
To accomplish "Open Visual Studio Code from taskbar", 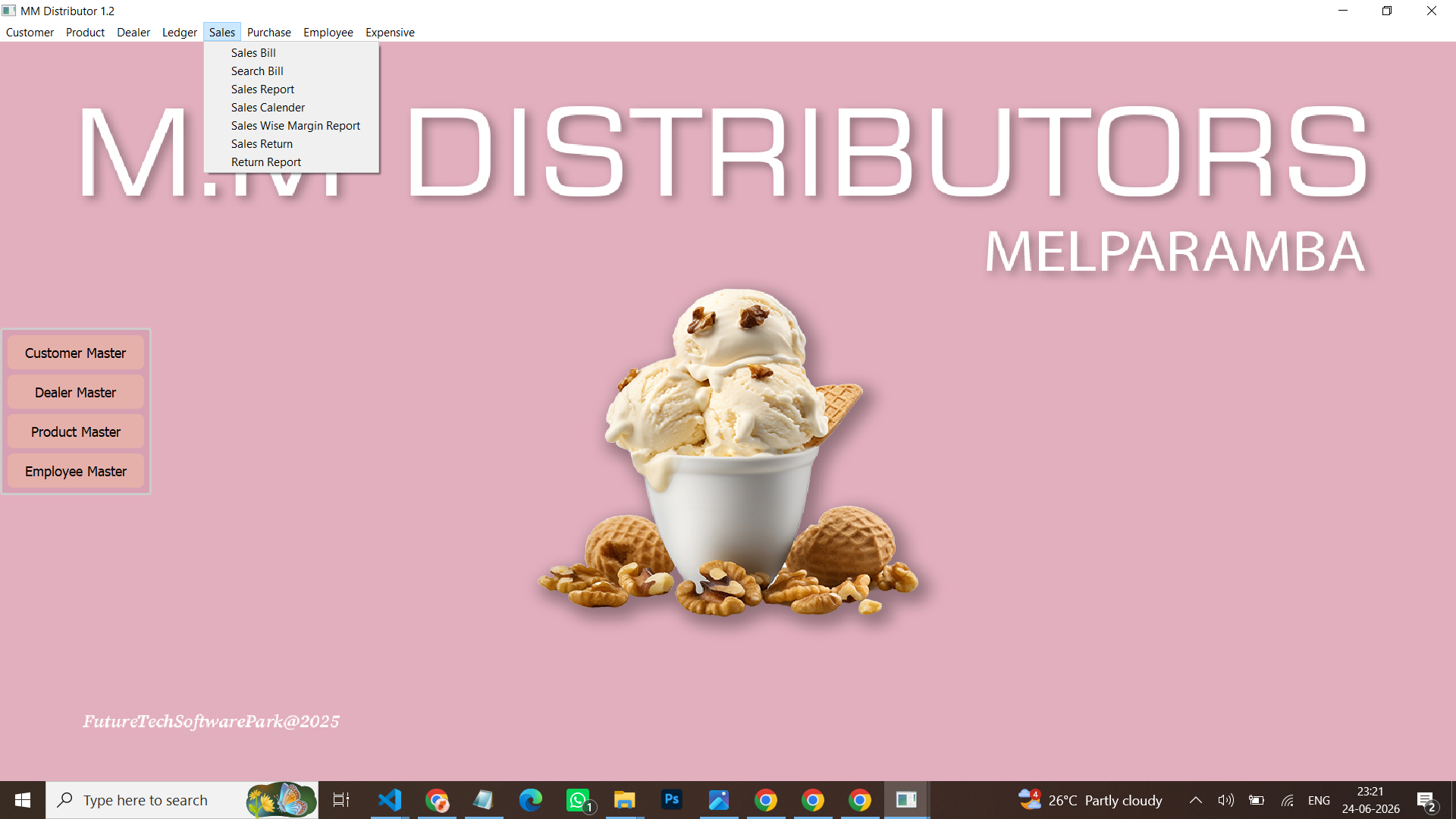I will tap(390, 800).
